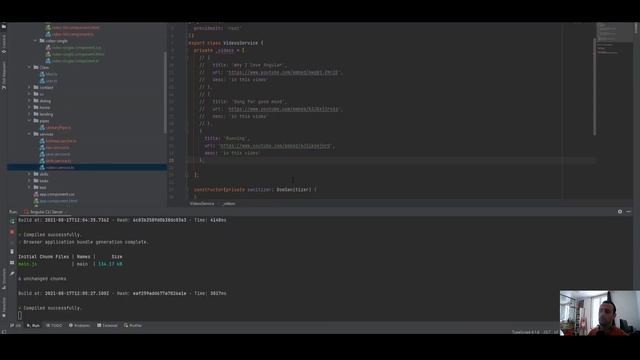This screenshot has width=640, height=360.
Task: Open the run panel layout icon
Action: (x=12, y=262)
